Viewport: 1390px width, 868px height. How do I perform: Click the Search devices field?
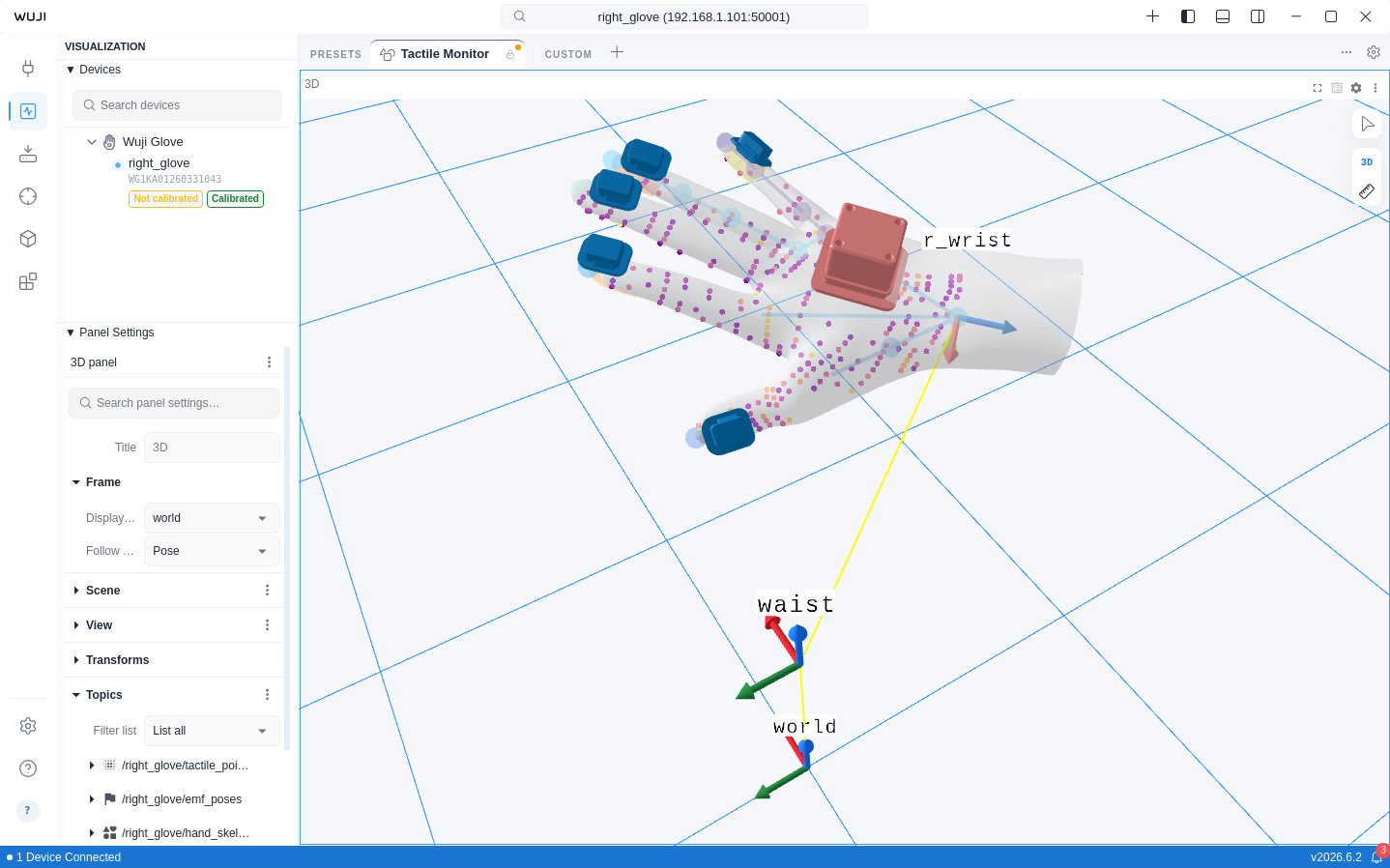pyautogui.click(x=177, y=105)
